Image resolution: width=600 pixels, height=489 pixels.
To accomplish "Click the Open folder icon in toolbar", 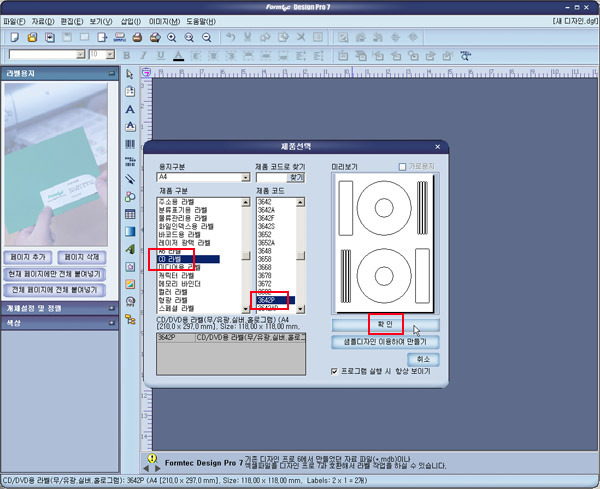I will coord(32,37).
